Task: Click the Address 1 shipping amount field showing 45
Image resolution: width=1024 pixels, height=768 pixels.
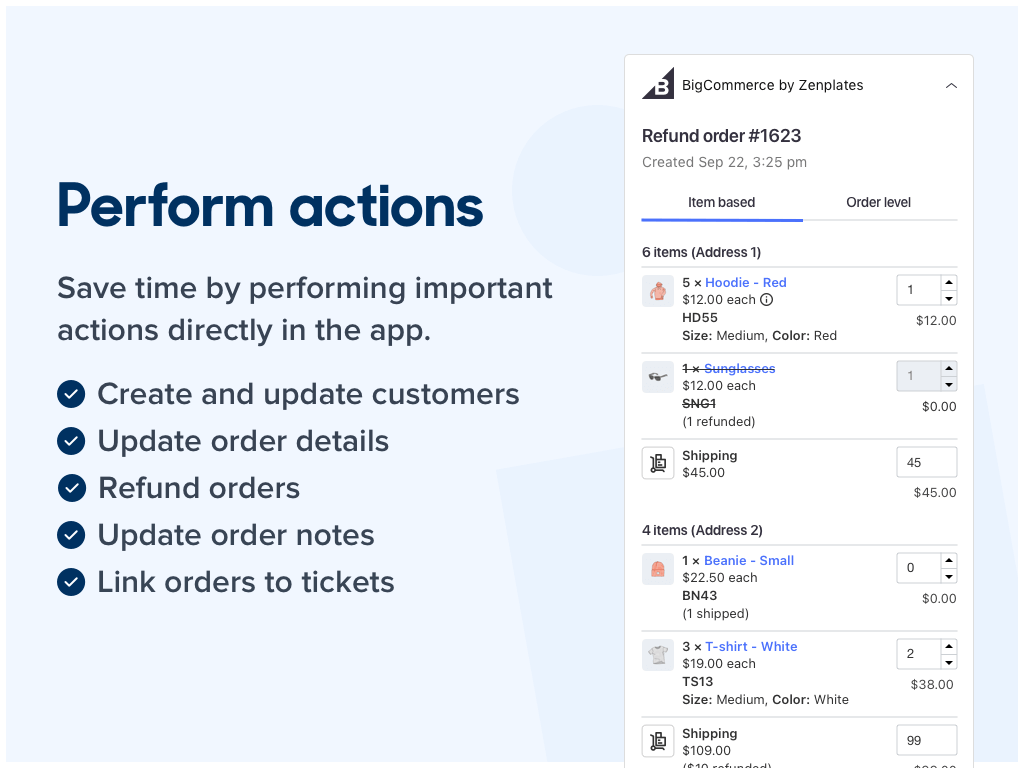Action: click(926, 462)
